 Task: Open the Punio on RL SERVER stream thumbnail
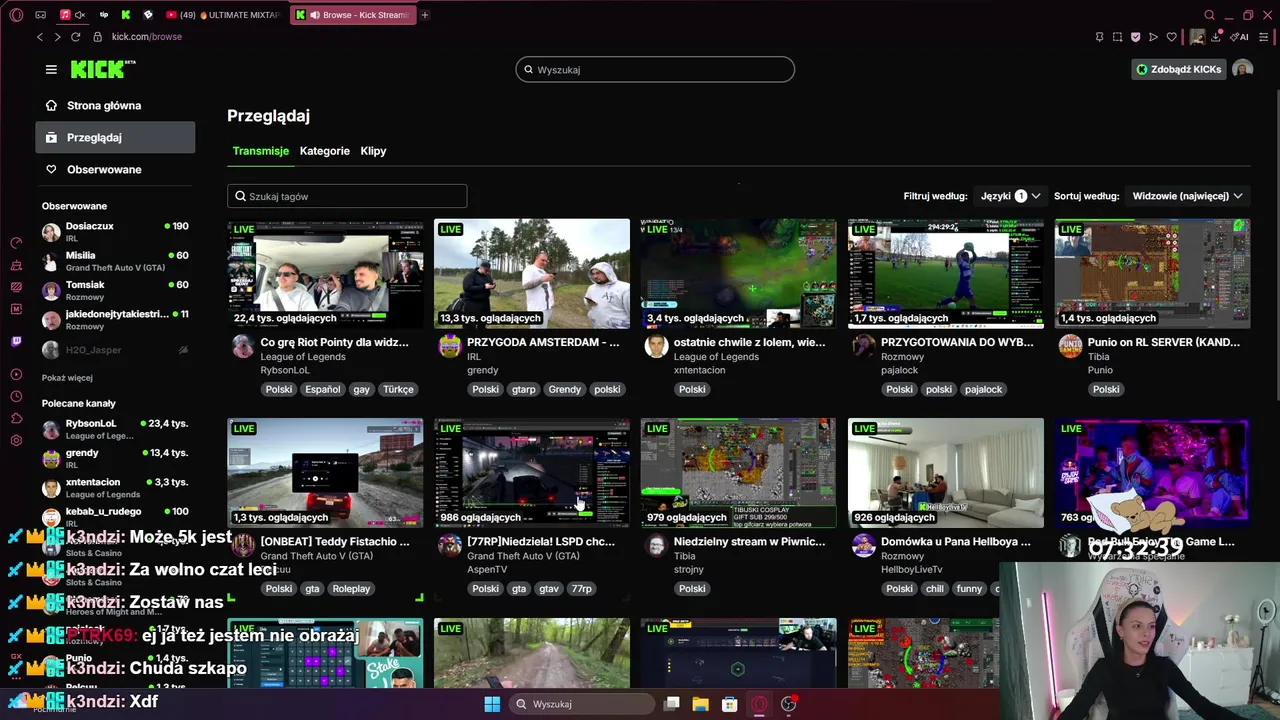[1152, 273]
